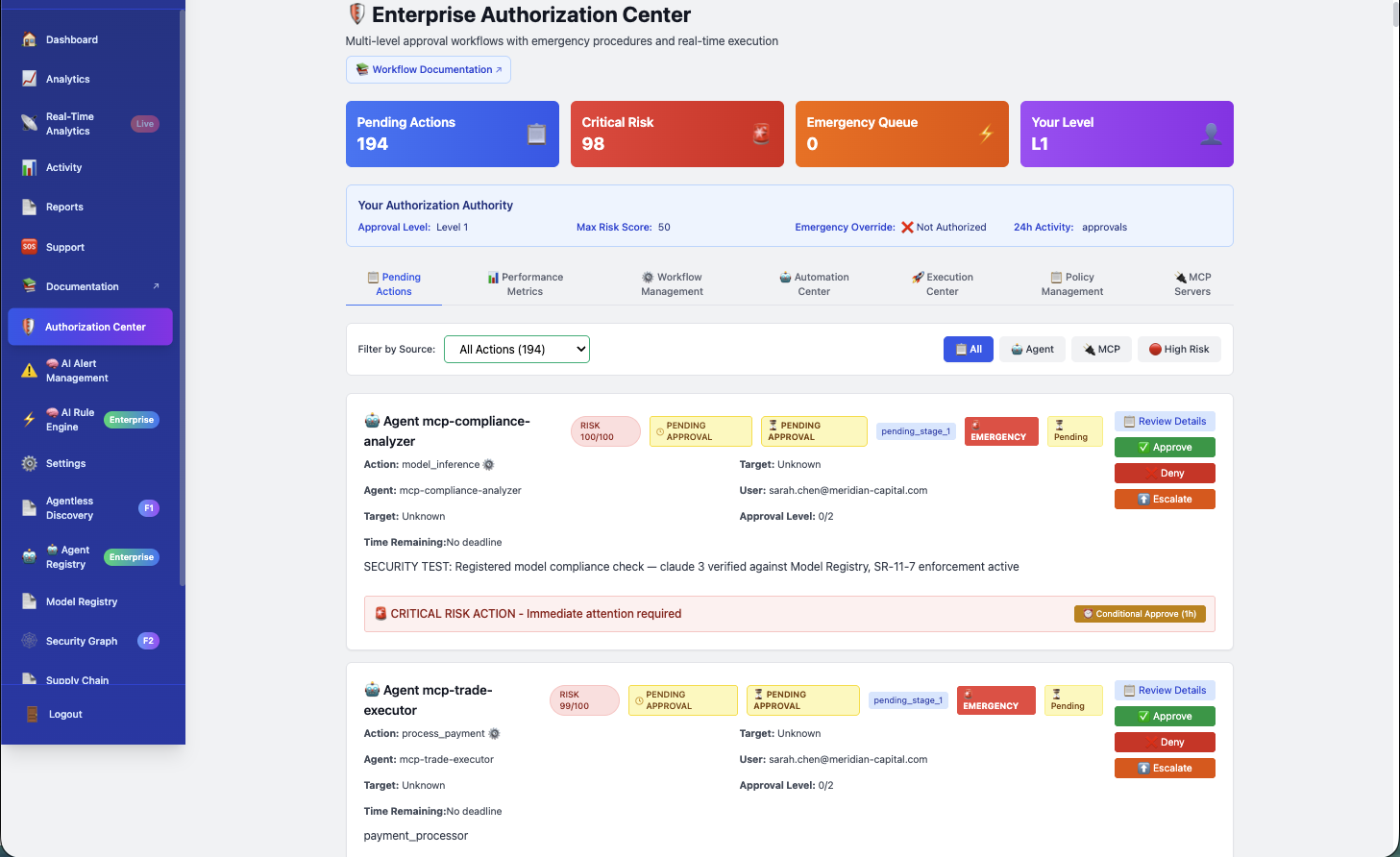Click the Live badge on Real-Time Analytics
1400x857 pixels.
[x=145, y=123]
